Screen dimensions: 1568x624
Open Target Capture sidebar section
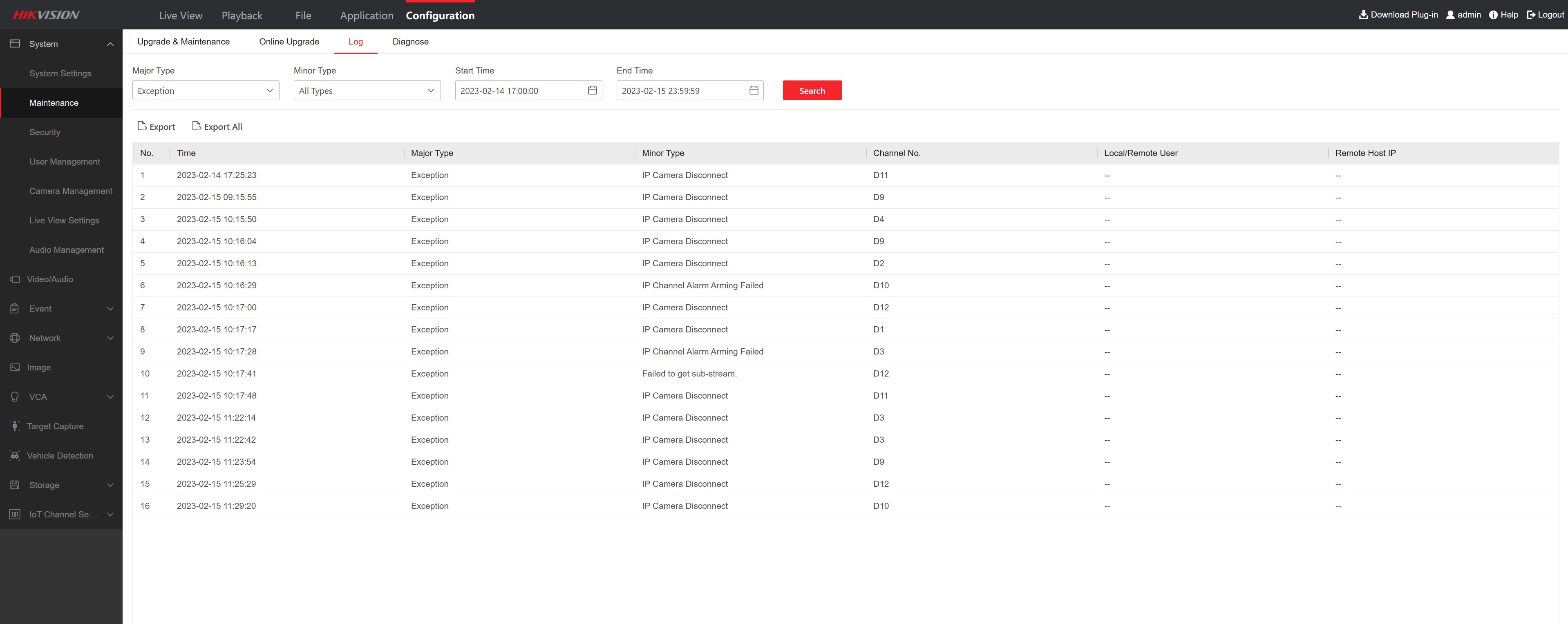click(x=55, y=426)
